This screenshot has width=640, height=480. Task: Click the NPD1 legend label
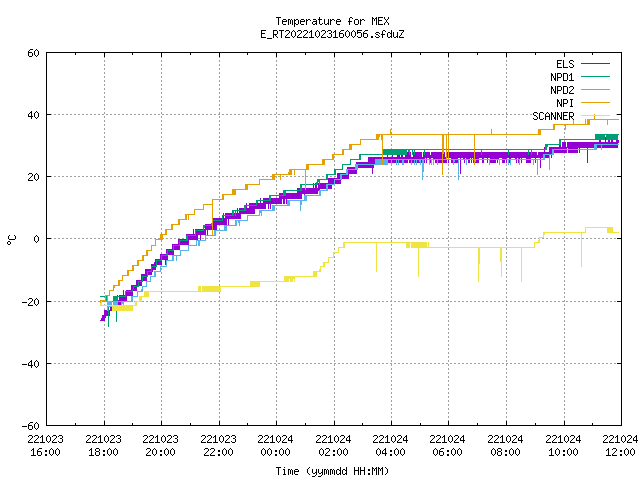[x=562, y=77]
